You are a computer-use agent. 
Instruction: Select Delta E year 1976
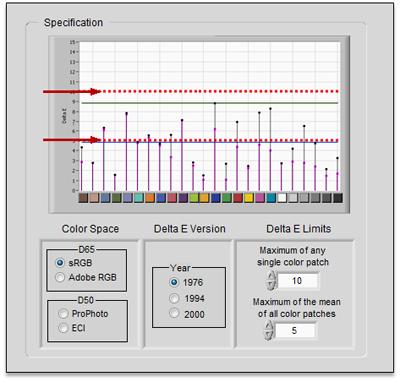point(174,282)
